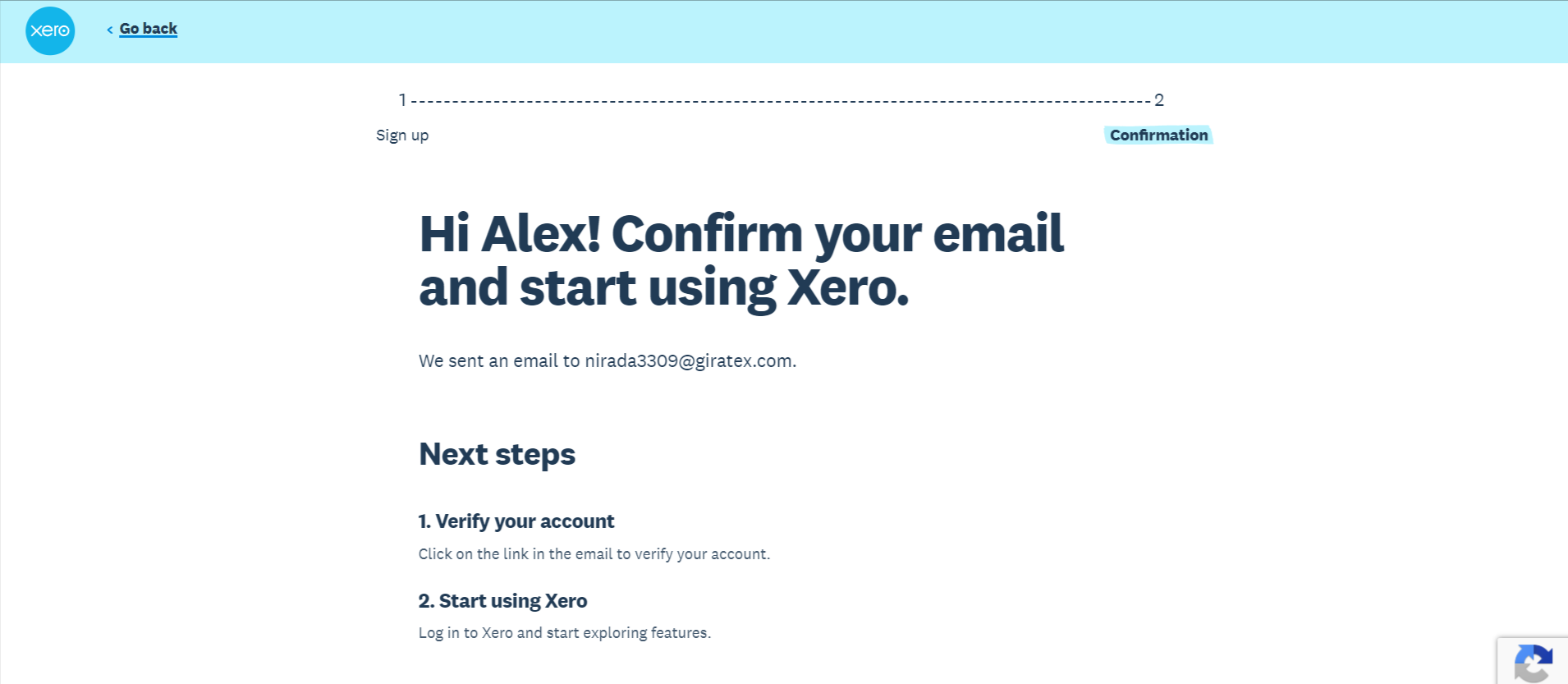Click the Log in to Xero text
The image size is (1568, 684).
(x=564, y=633)
